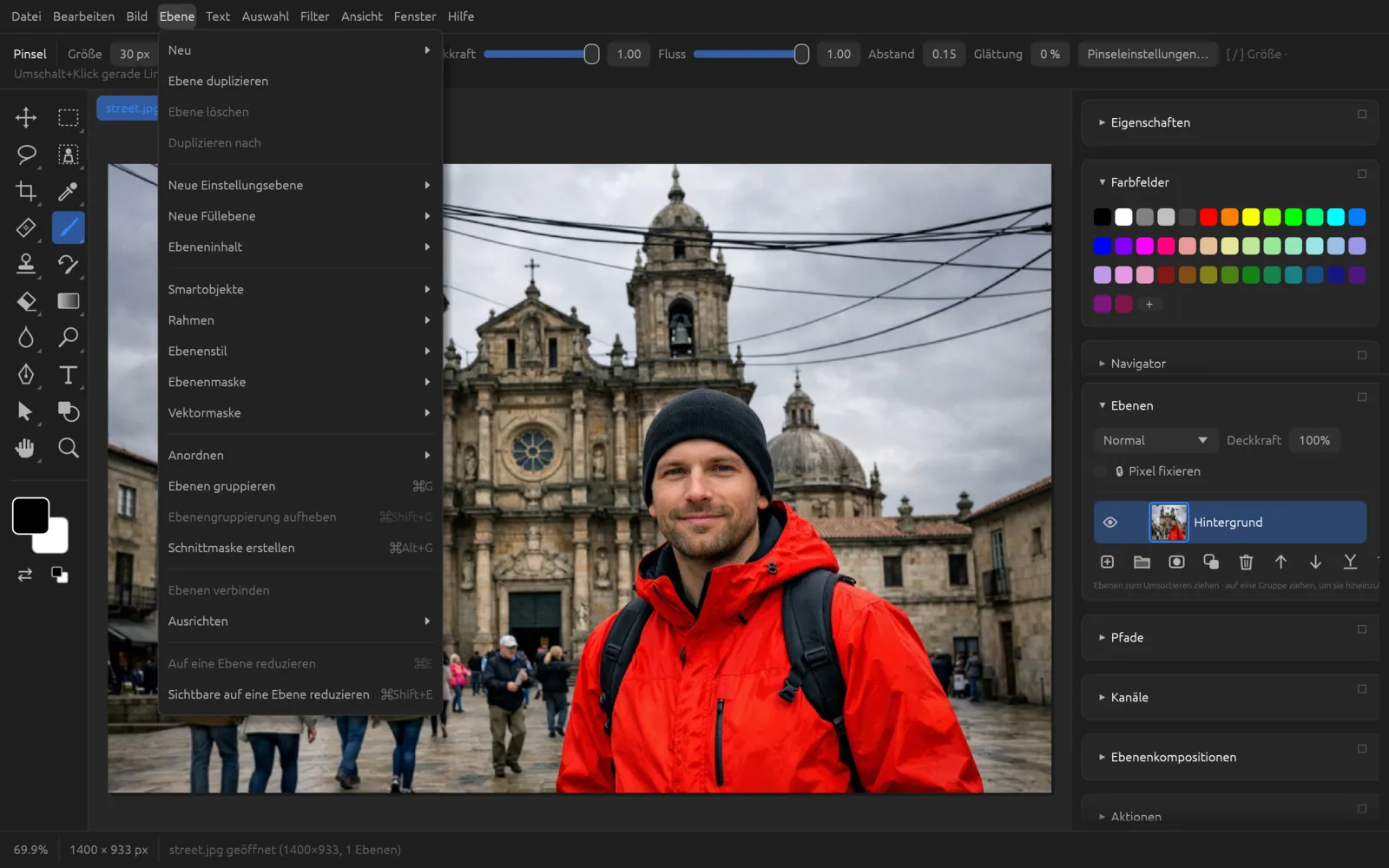The width and height of the screenshot is (1389, 868).
Task: Select the rectangular marquee tool
Action: click(68, 117)
